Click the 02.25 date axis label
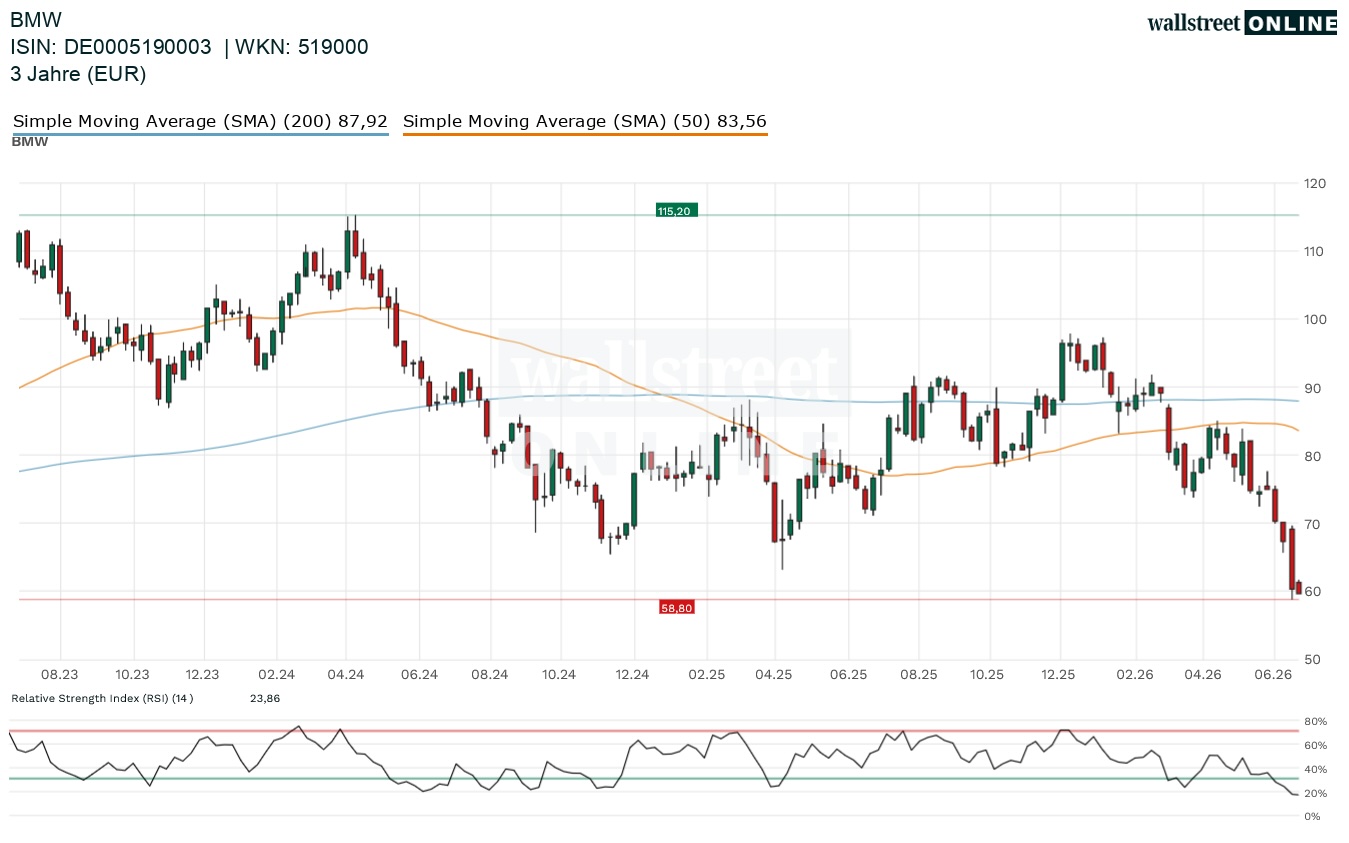Image resolution: width=1349 pixels, height=843 pixels. pos(705,675)
